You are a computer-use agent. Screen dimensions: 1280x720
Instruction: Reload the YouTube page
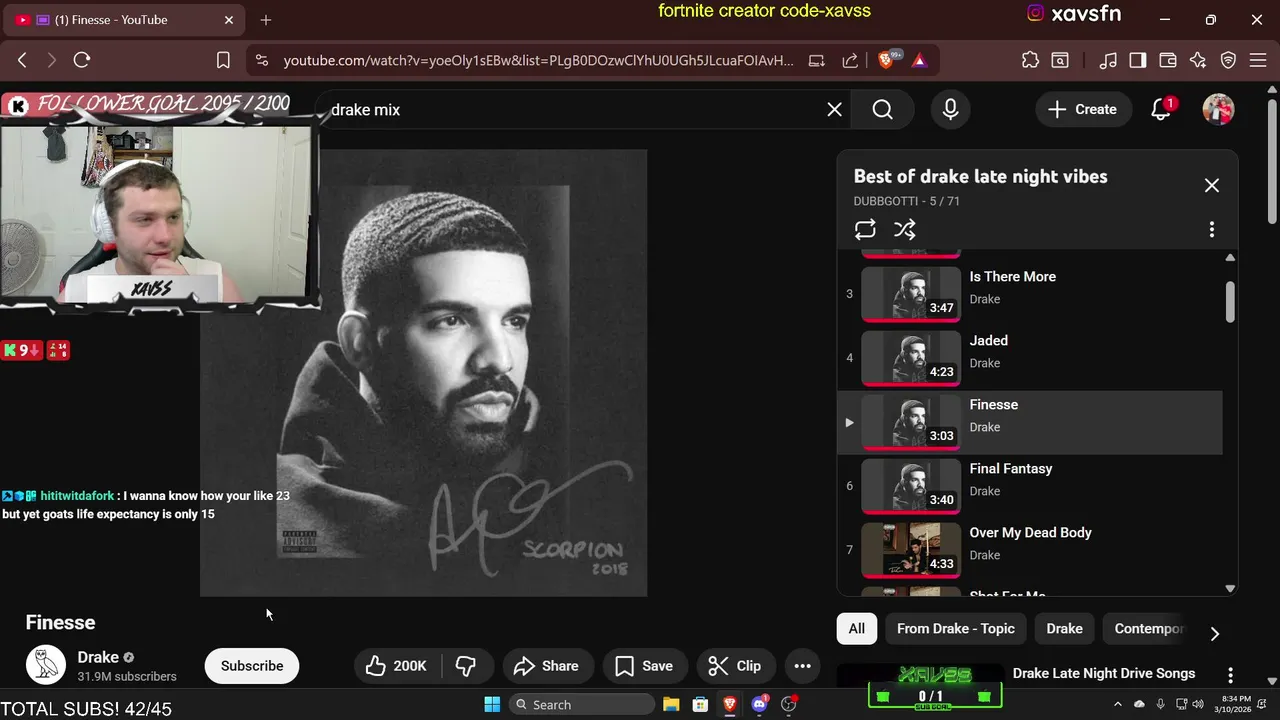[x=82, y=60]
